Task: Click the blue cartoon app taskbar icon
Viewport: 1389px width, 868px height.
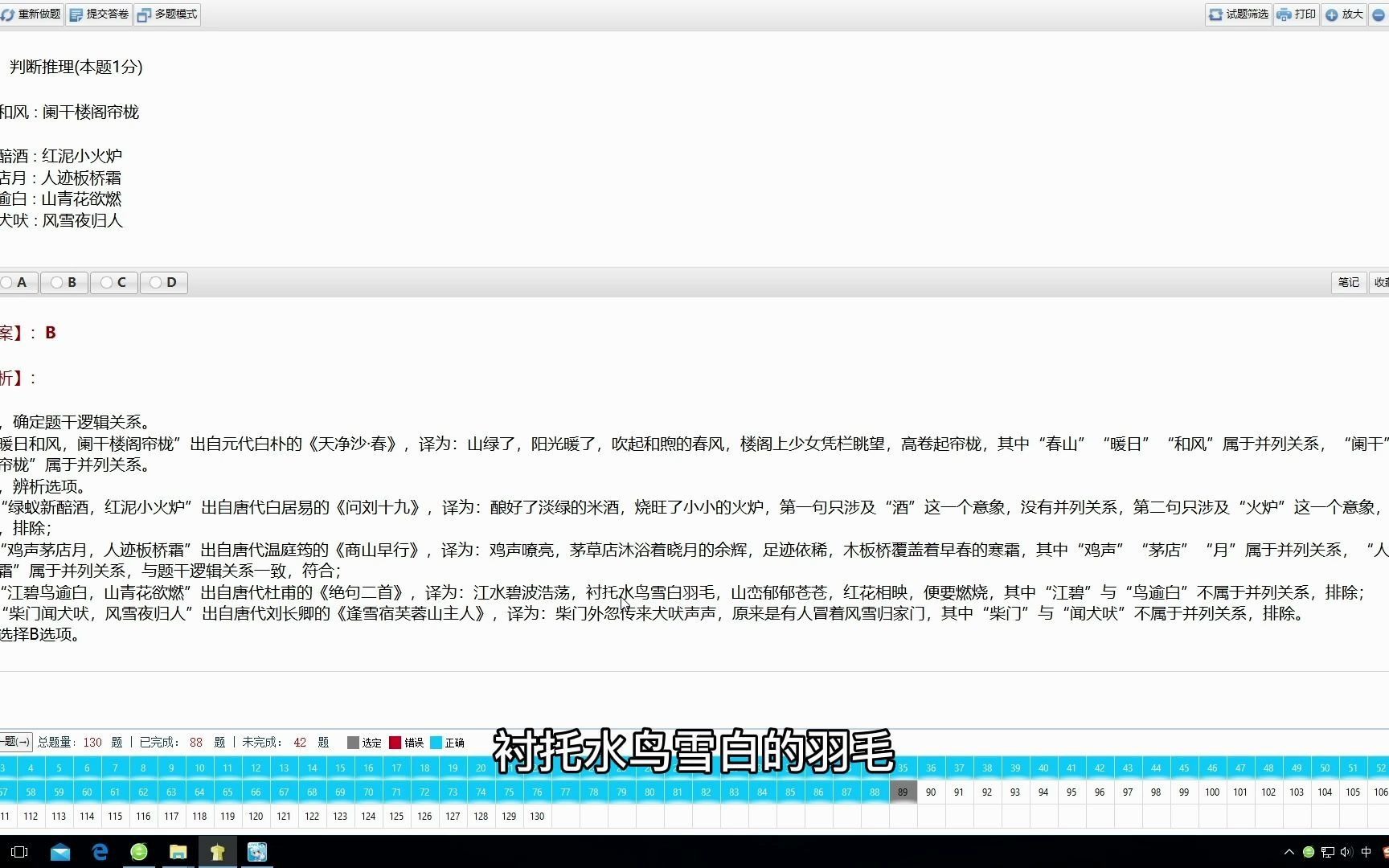Action: coord(257,852)
